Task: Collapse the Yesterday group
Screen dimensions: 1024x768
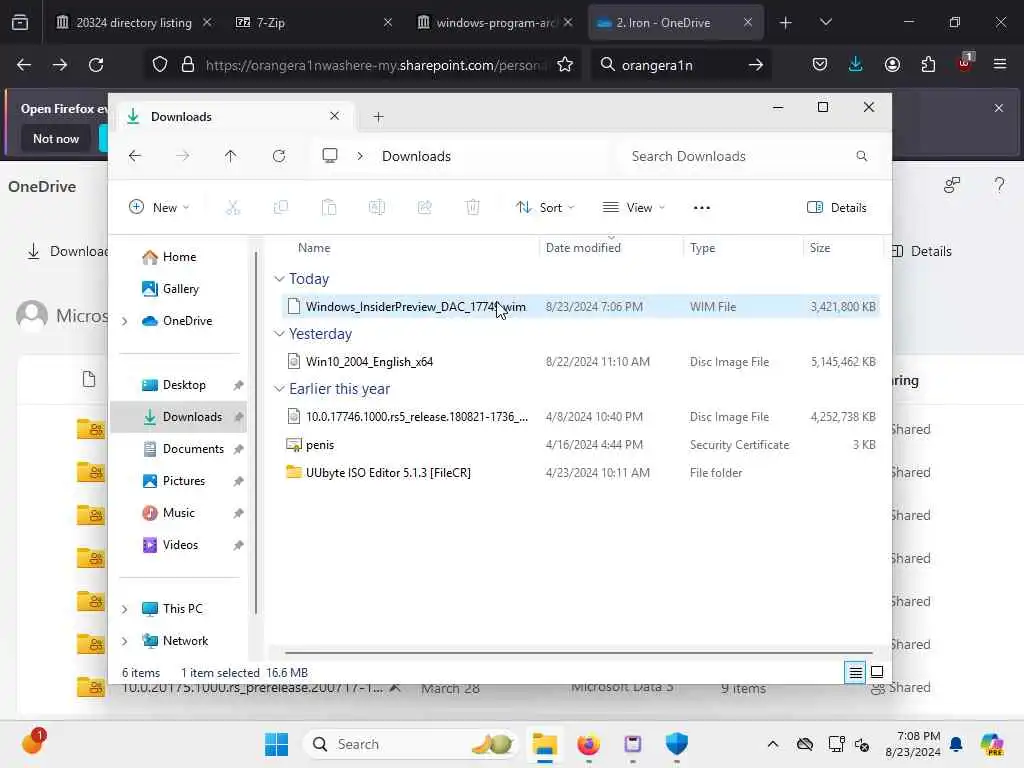Action: [x=280, y=334]
